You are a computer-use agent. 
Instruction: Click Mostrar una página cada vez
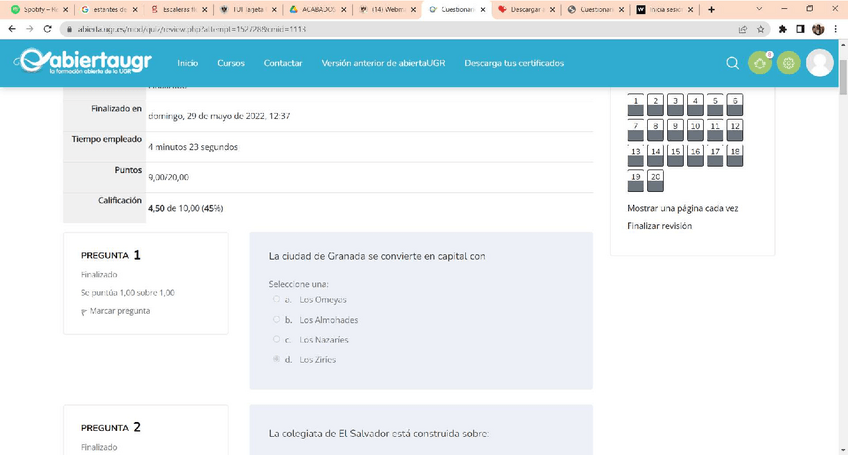point(682,208)
